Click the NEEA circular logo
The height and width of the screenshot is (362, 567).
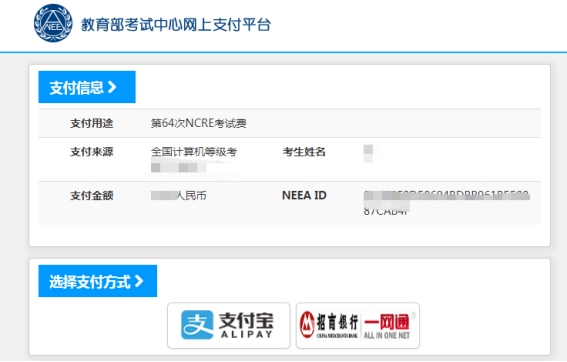pos(53,23)
